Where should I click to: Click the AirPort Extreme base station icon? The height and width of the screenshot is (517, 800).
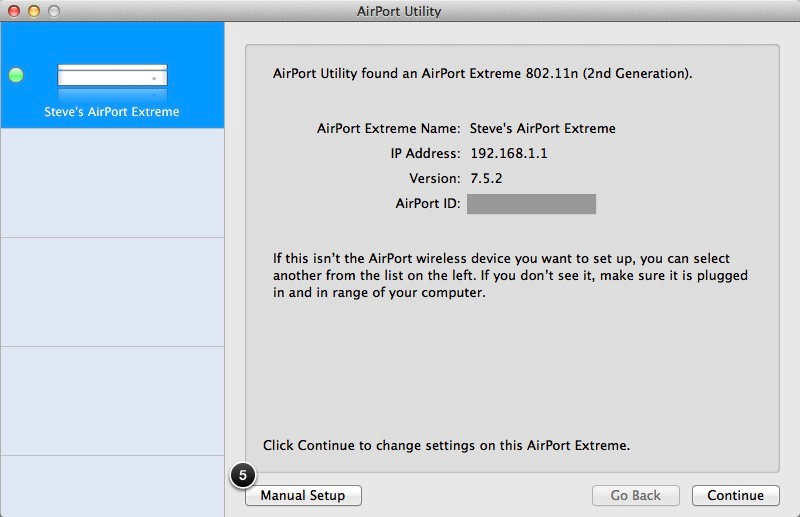(x=112, y=76)
